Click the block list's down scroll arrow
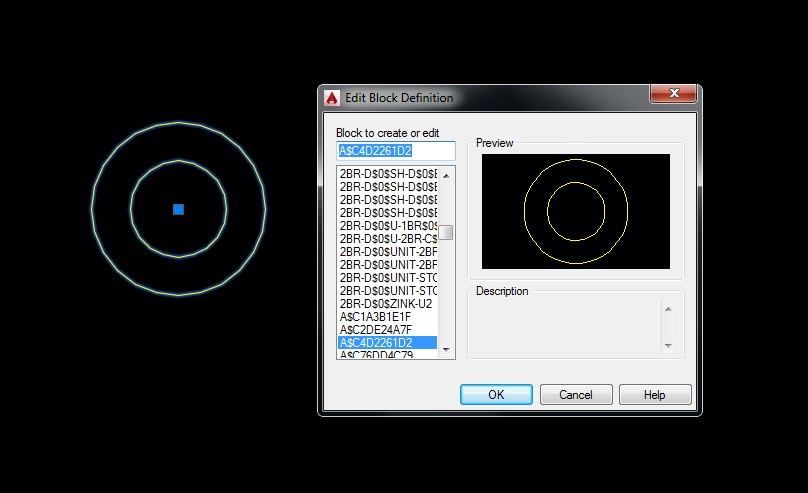Screen dimensions: 808x493 click(x=446, y=350)
